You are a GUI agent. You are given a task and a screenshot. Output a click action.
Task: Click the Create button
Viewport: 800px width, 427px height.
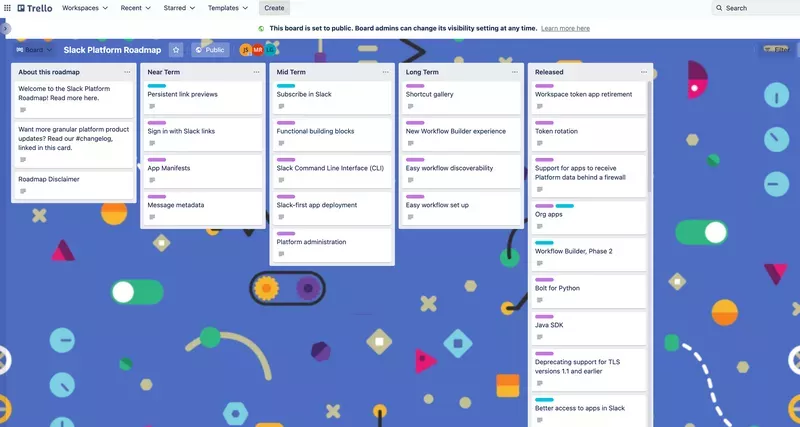pos(274,8)
